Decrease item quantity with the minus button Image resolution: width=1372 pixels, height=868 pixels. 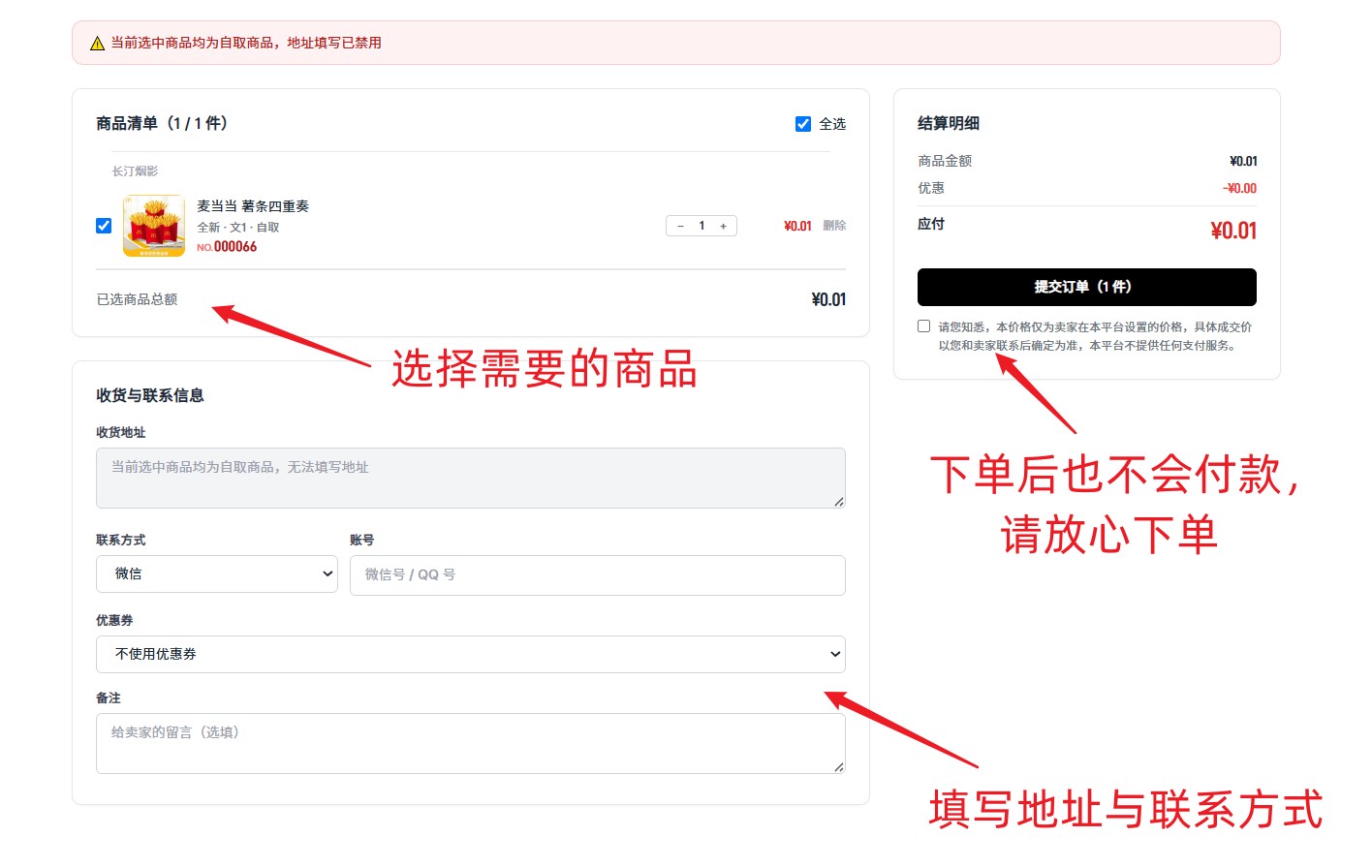tap(680, 226)
